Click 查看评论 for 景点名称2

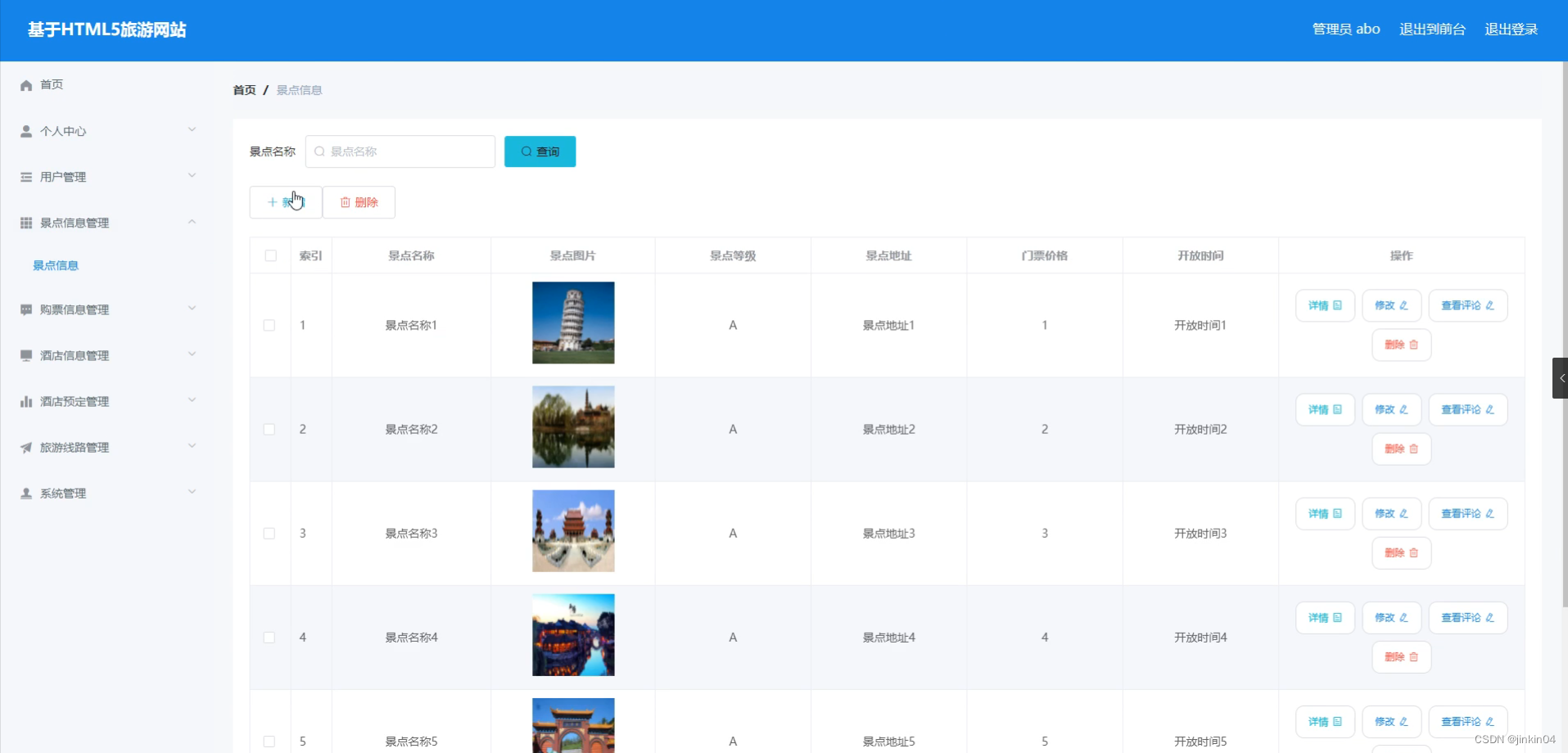(1467, 409)
